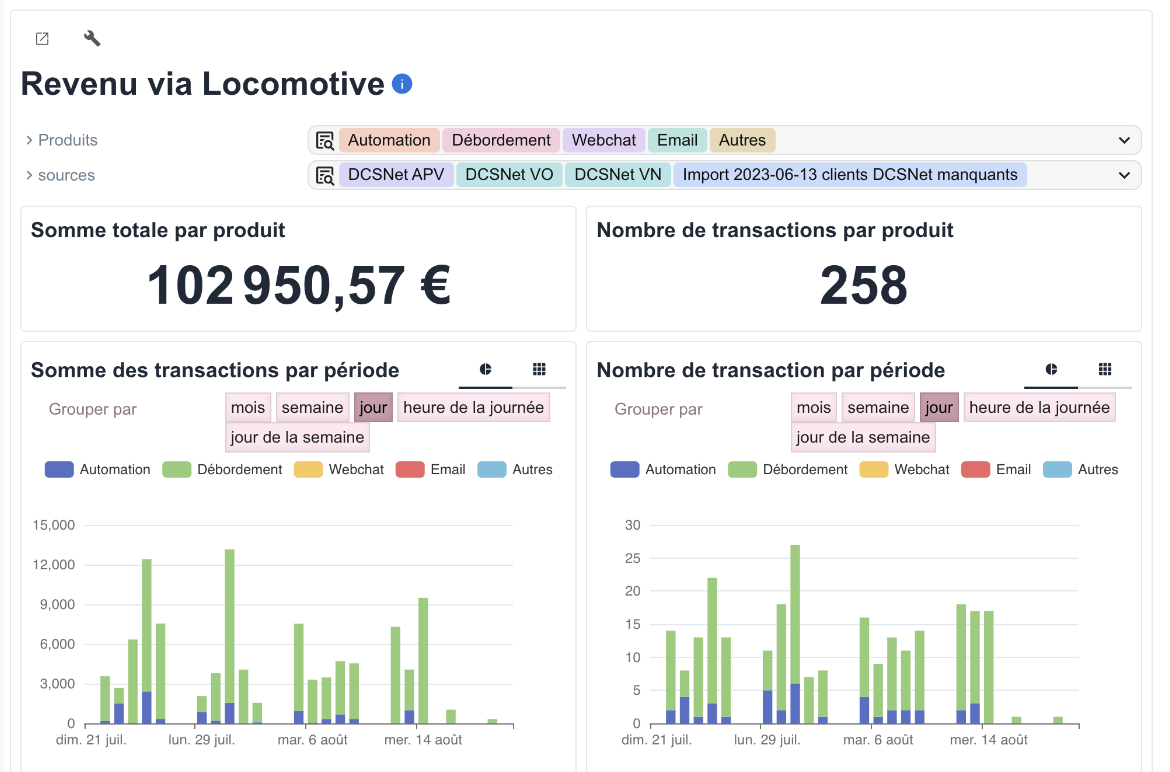Screen dimensions: 1170x772
Task: Select jour de la semaine in right chart
Action: (862, 438)
